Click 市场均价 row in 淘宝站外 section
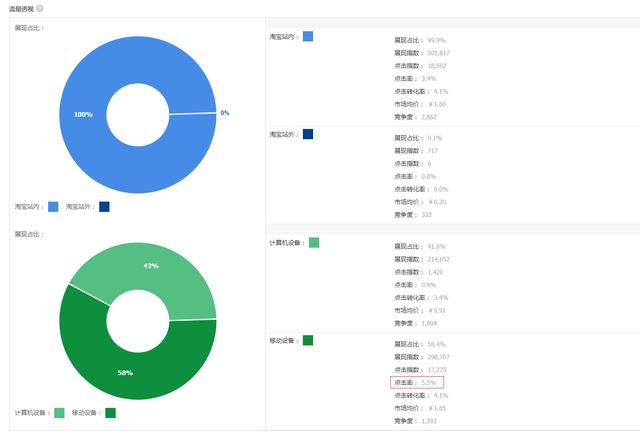Viewport: 640px width, 435px height. (x=420, y=202)
